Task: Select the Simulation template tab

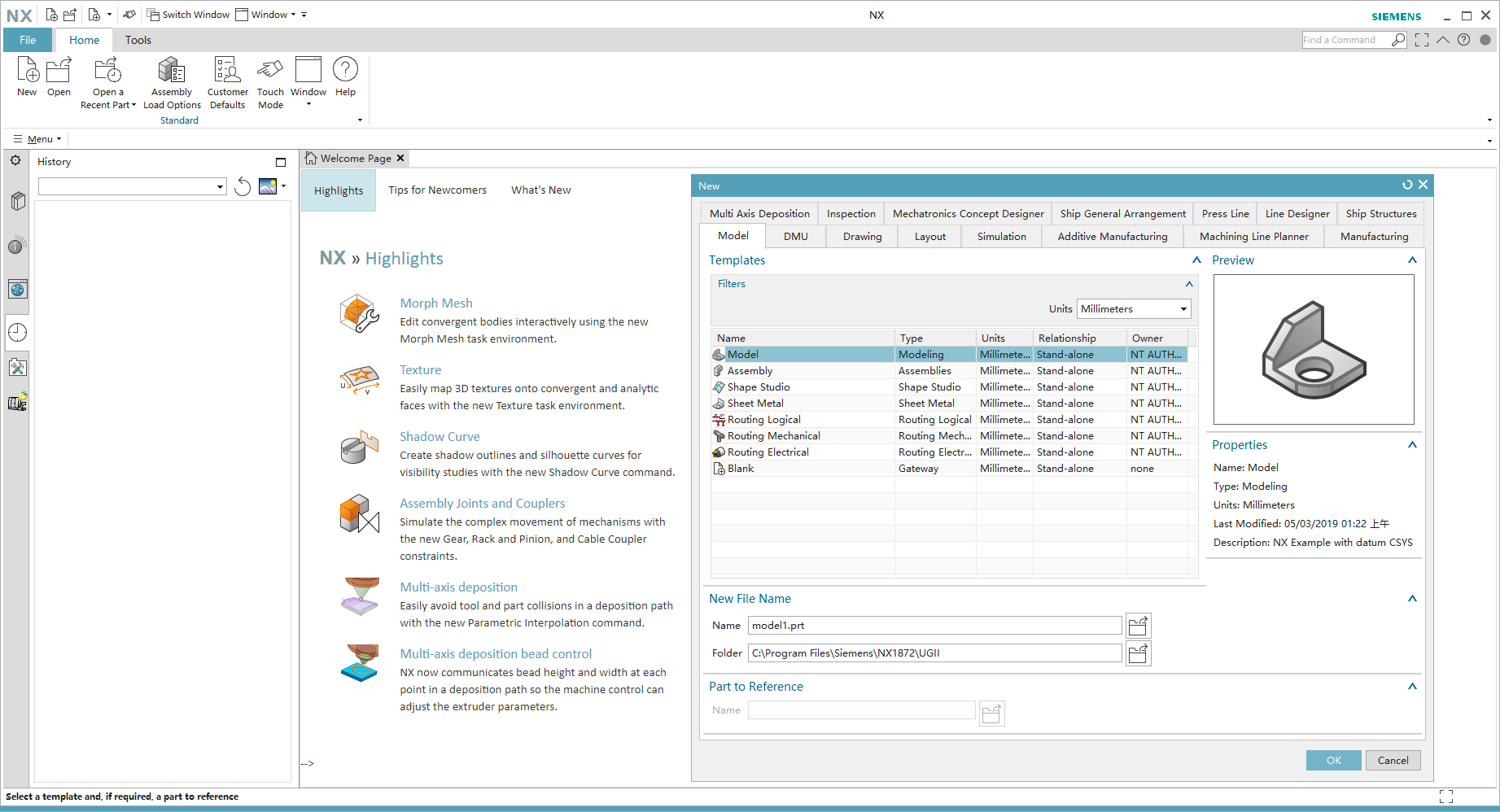Action: click(x=1001, y=237)
